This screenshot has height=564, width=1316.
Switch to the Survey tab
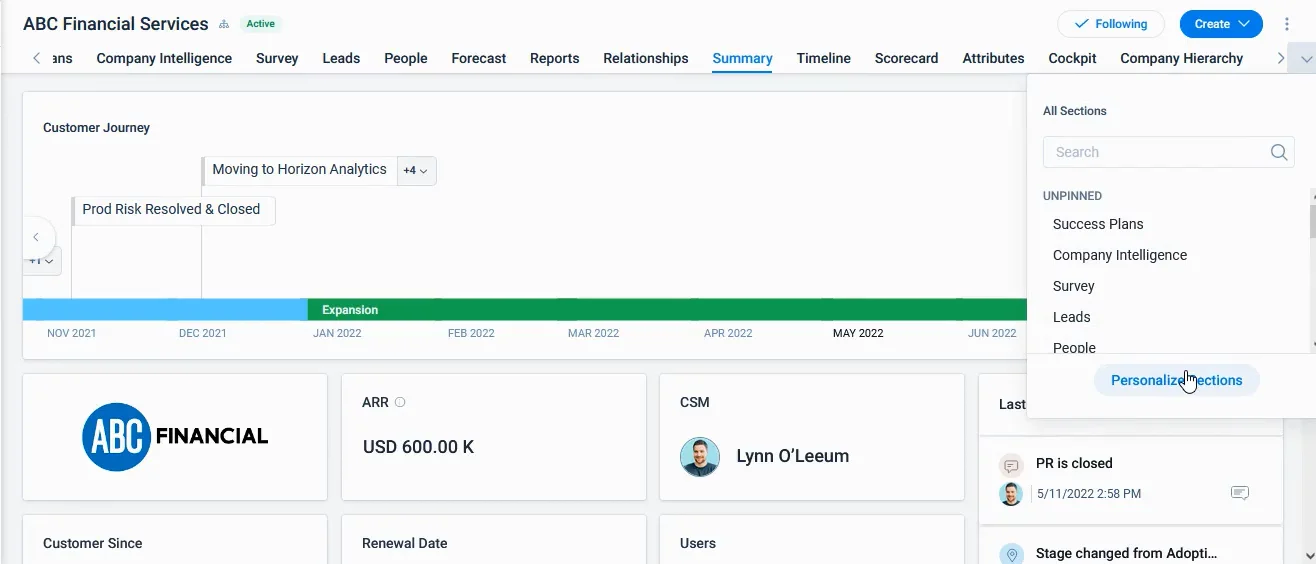coord(277,58)
